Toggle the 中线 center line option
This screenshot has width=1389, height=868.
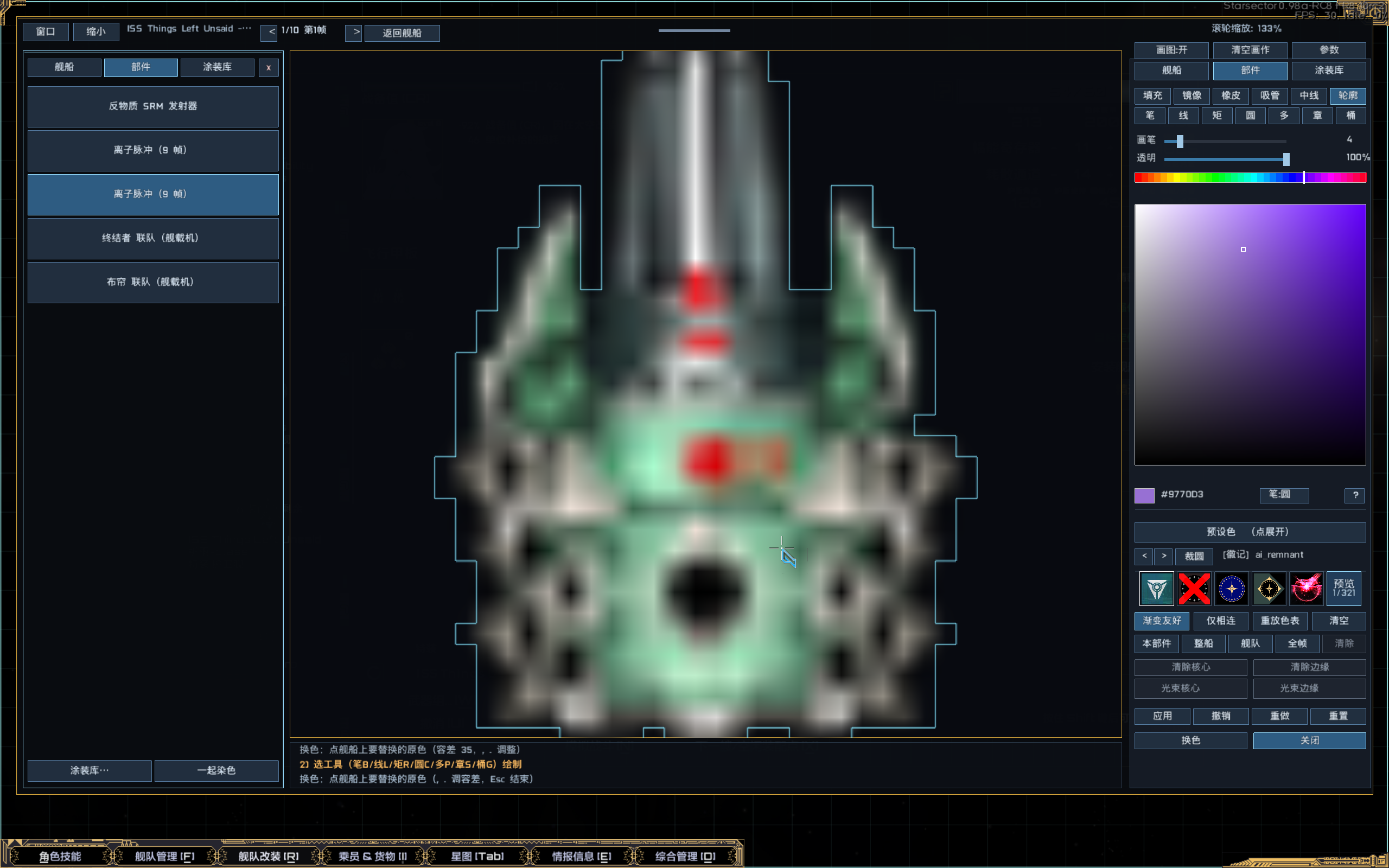(1309, 95)
